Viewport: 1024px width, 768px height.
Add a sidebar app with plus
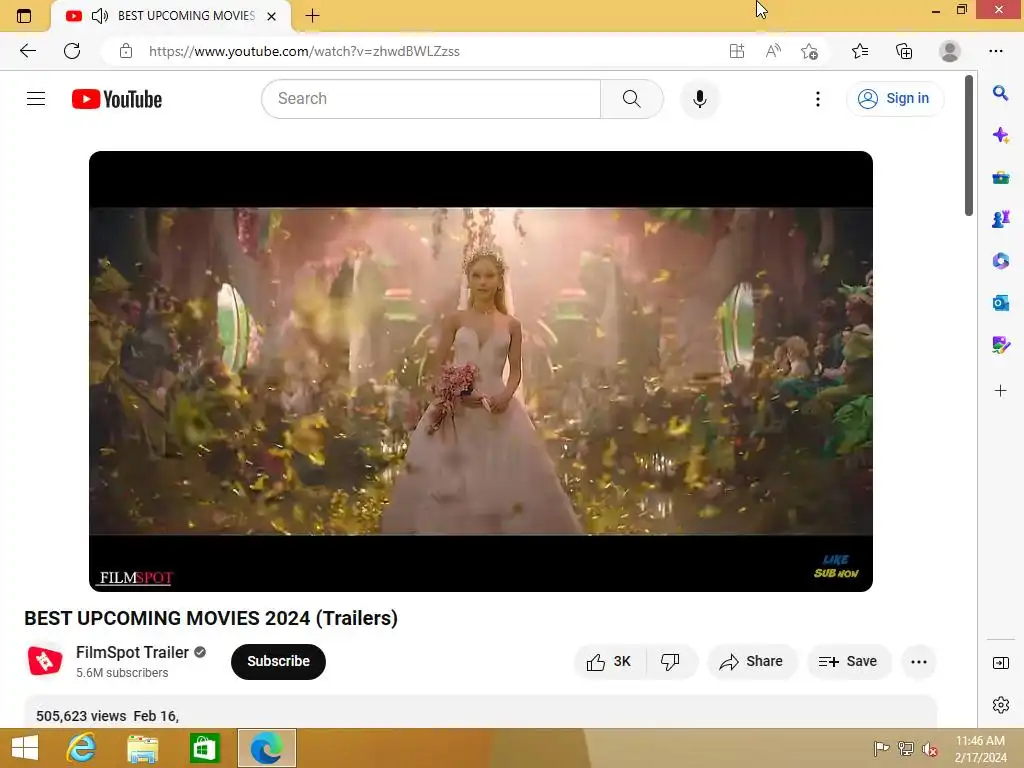[1000, 391]
